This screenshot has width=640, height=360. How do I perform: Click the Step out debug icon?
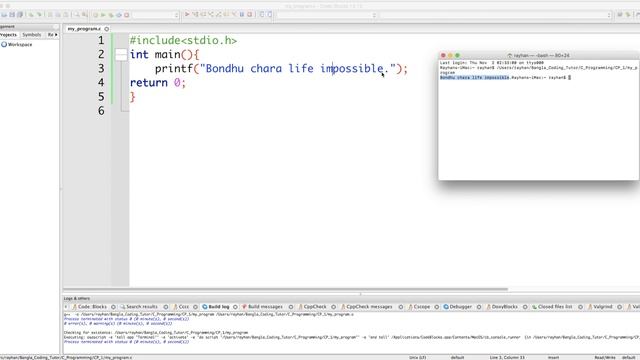(218, 14)
